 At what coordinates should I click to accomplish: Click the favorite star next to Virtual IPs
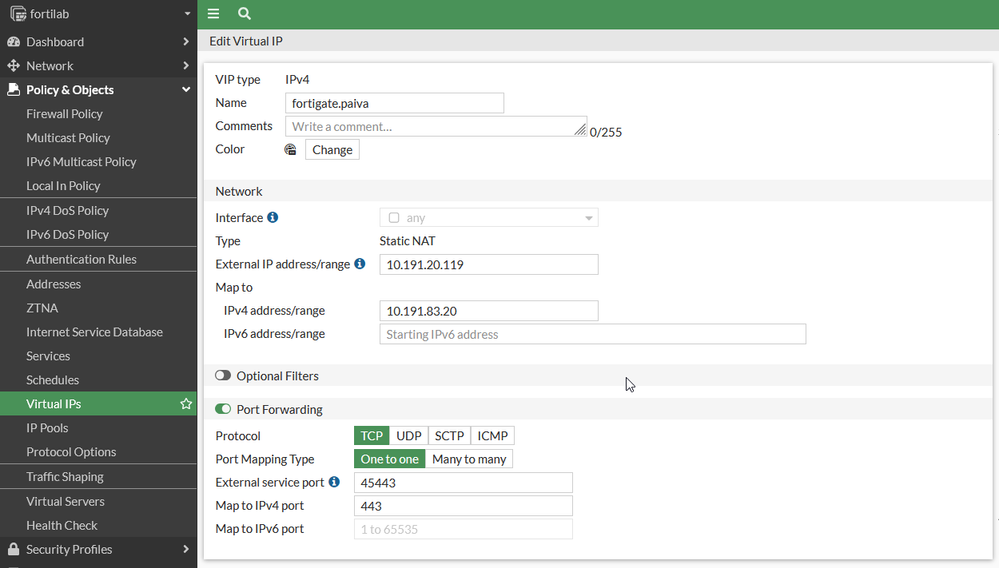tap(186, 404)
